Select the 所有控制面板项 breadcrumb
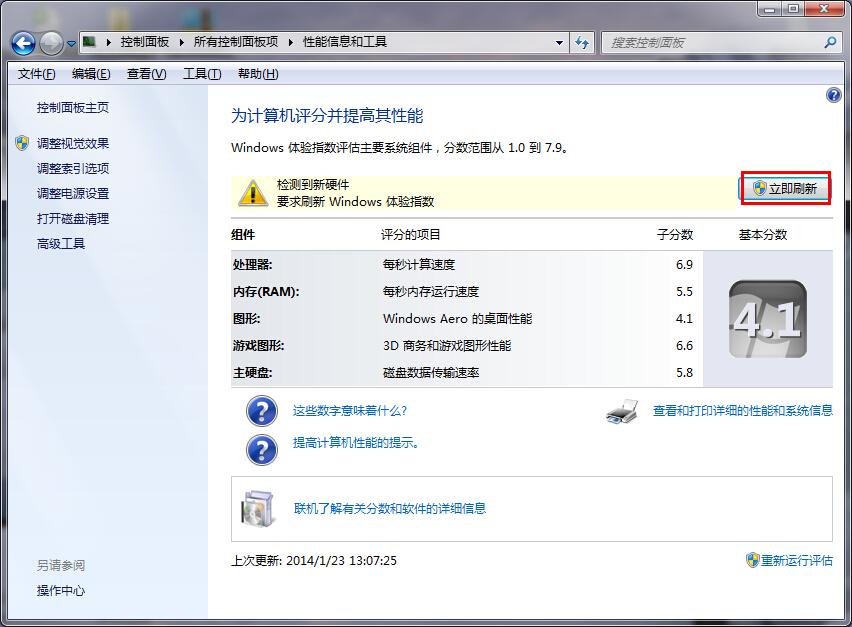The image size is (852, 627). [236, 42]
